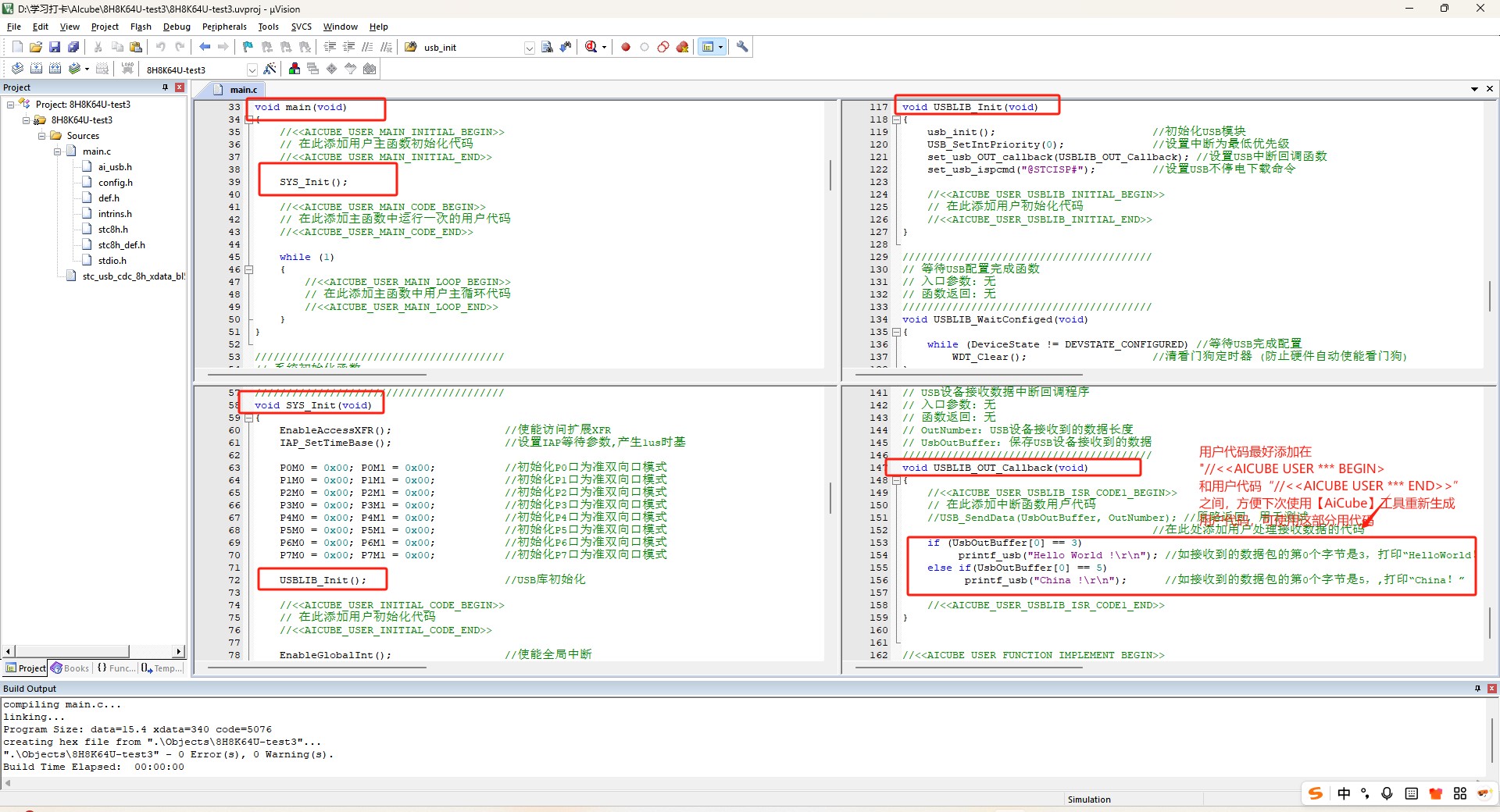This screenshot has height=812, width=1500.
Task: Open the File menu
Action: coord(14,27)
